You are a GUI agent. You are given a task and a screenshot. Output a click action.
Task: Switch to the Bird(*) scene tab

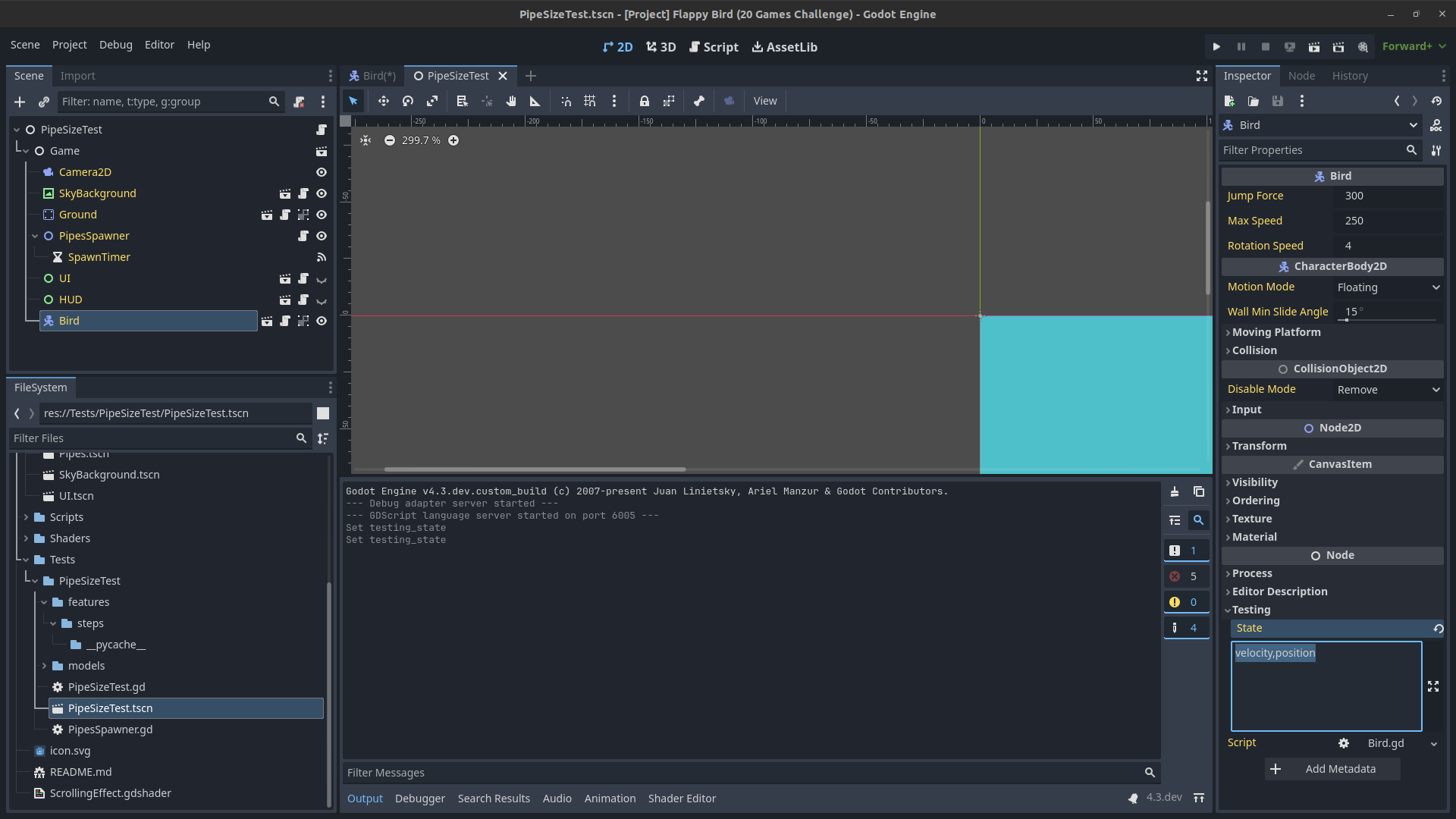(x=372, y=76)
